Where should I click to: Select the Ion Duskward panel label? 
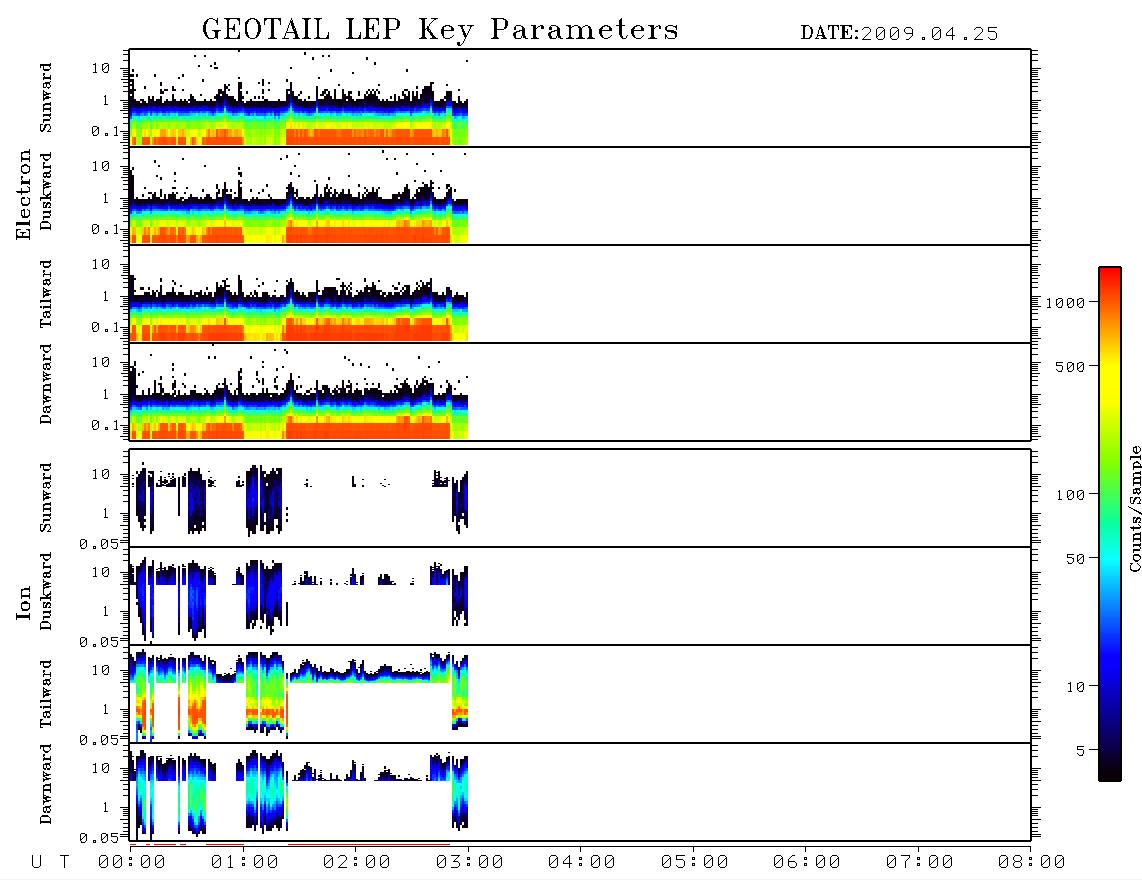[x=45, y=591]
